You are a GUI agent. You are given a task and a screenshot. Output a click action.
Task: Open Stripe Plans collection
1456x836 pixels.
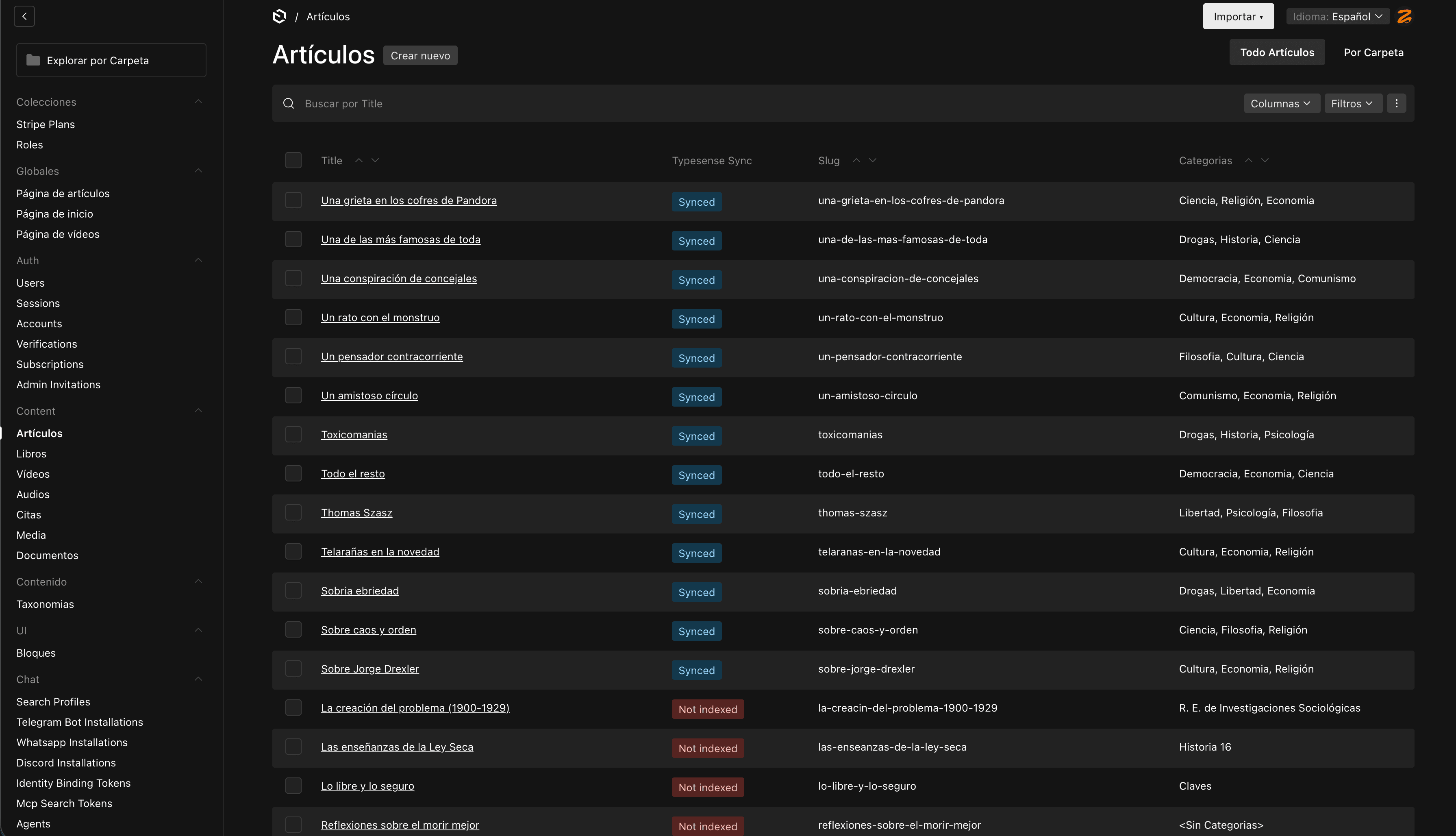46,124
